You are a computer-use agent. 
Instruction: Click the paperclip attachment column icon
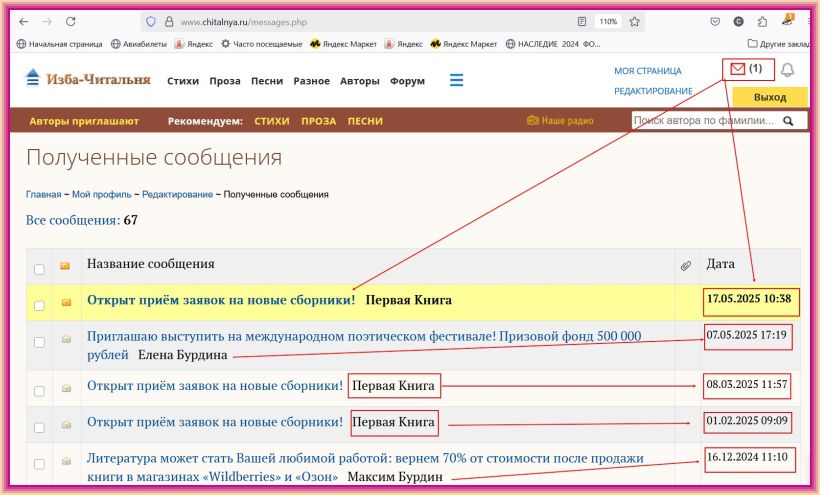pyautogui.click(x=686, y=266)
